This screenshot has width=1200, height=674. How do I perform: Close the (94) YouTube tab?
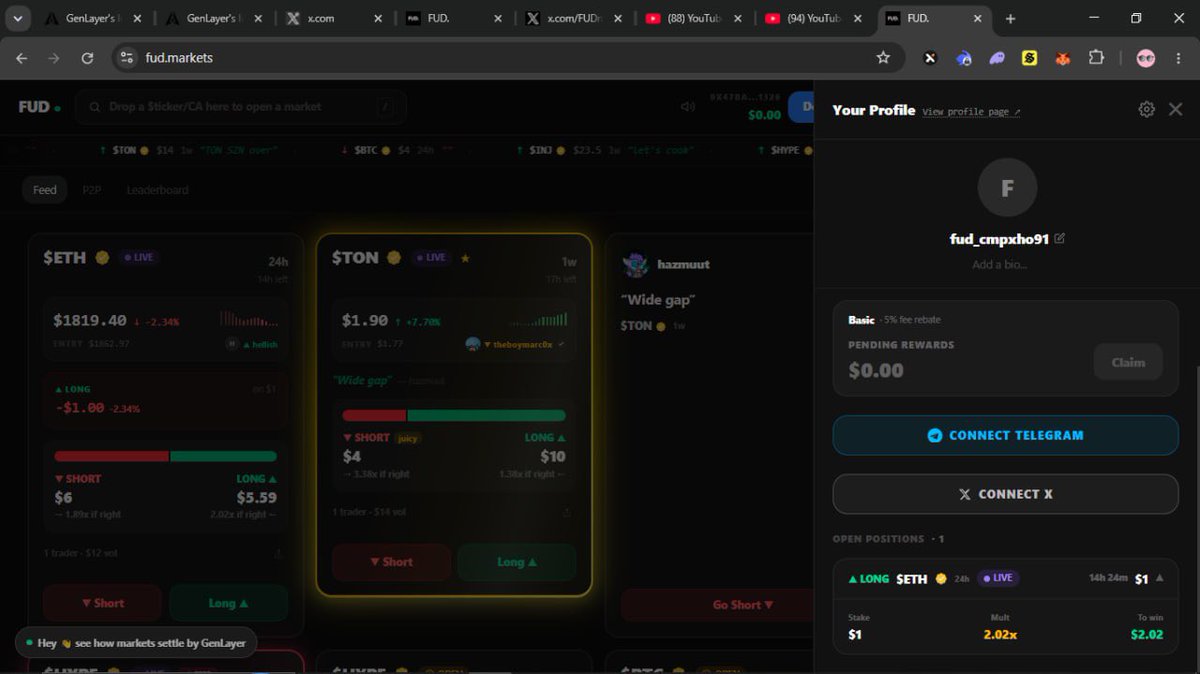tap(857, 18)
